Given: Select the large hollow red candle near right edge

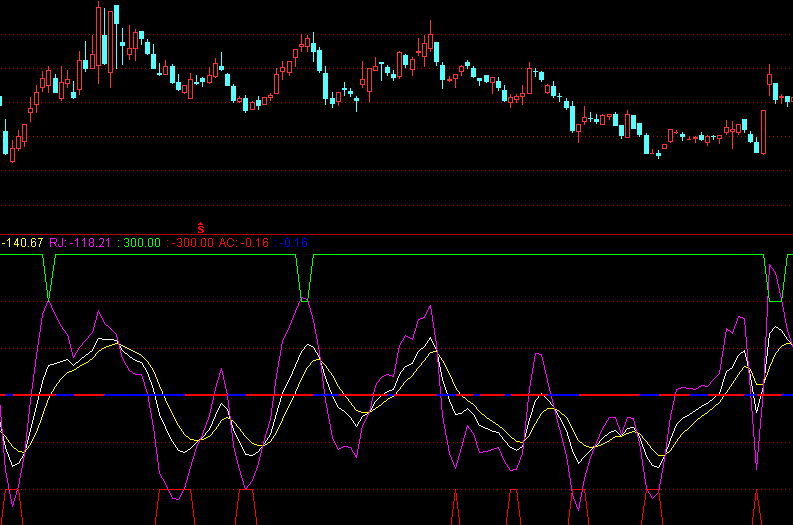Looking at the screenshot, I should click(x=762, y=130).
